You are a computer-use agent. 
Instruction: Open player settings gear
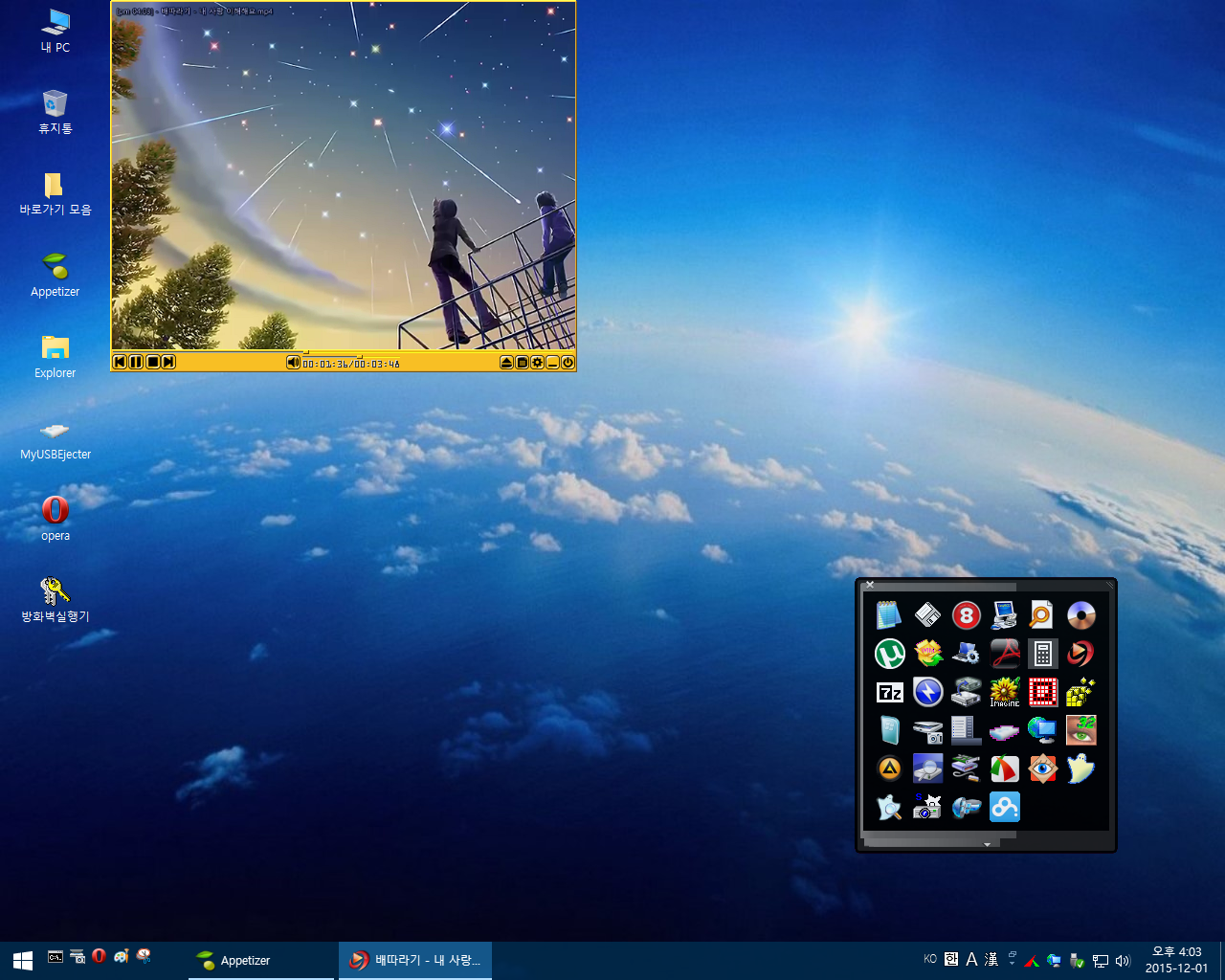point(537,362)
